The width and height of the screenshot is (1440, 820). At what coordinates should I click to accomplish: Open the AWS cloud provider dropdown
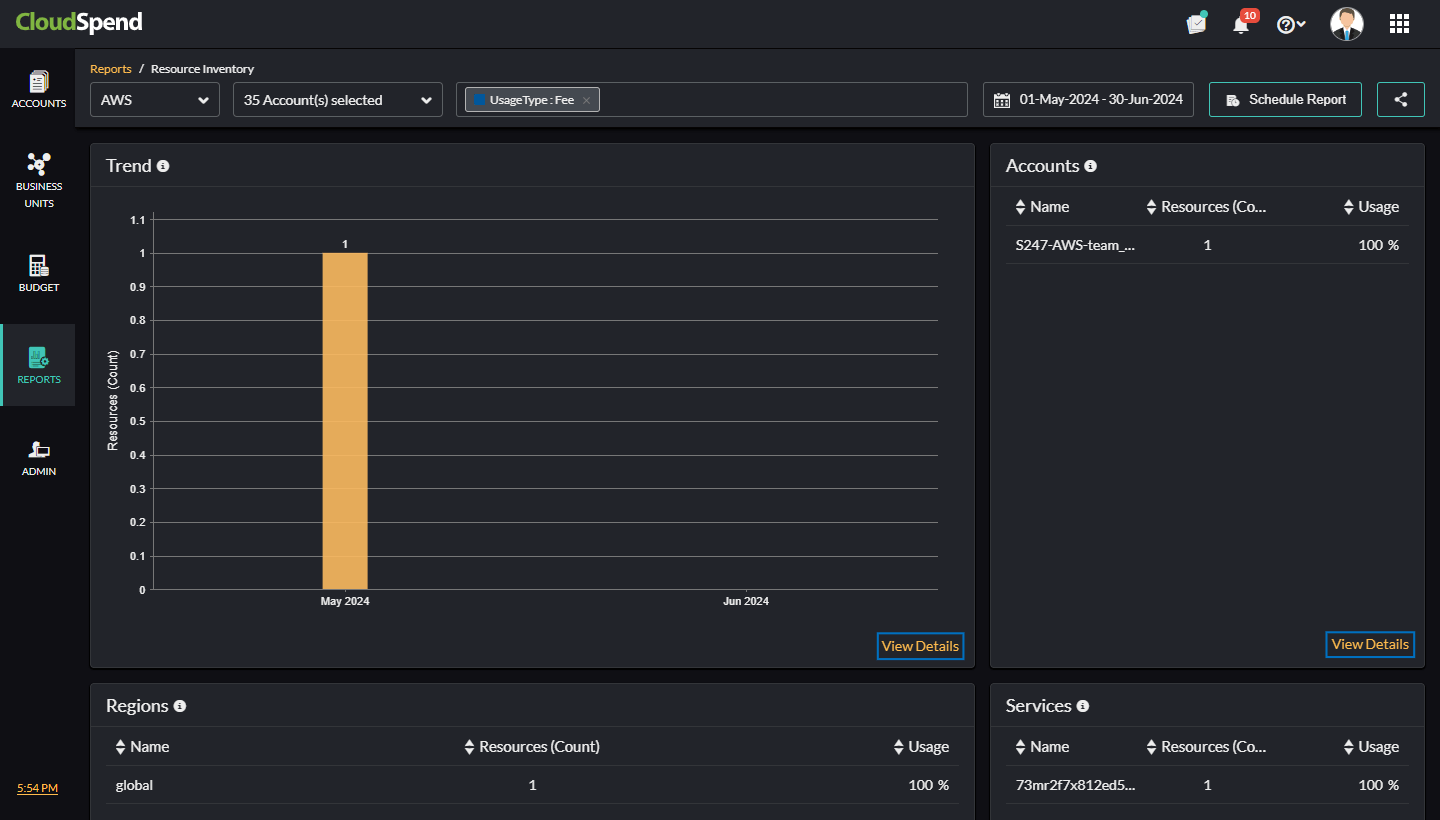tap(154, 99)
